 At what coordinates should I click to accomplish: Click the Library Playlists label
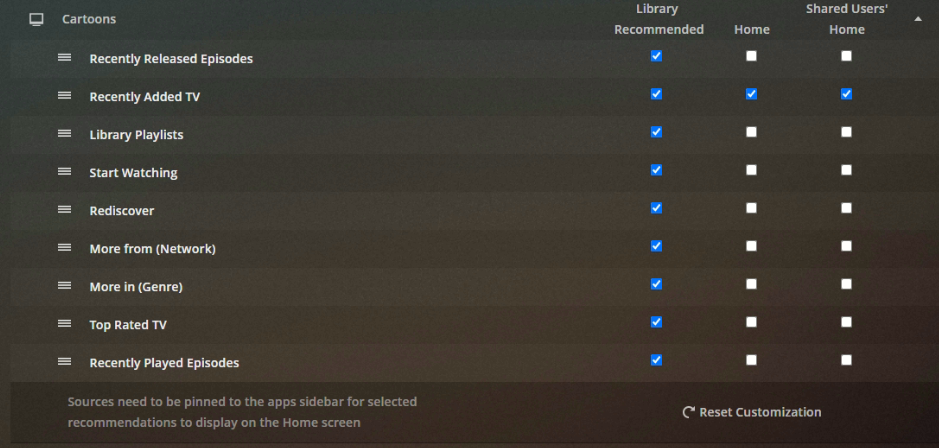[137, 135]
